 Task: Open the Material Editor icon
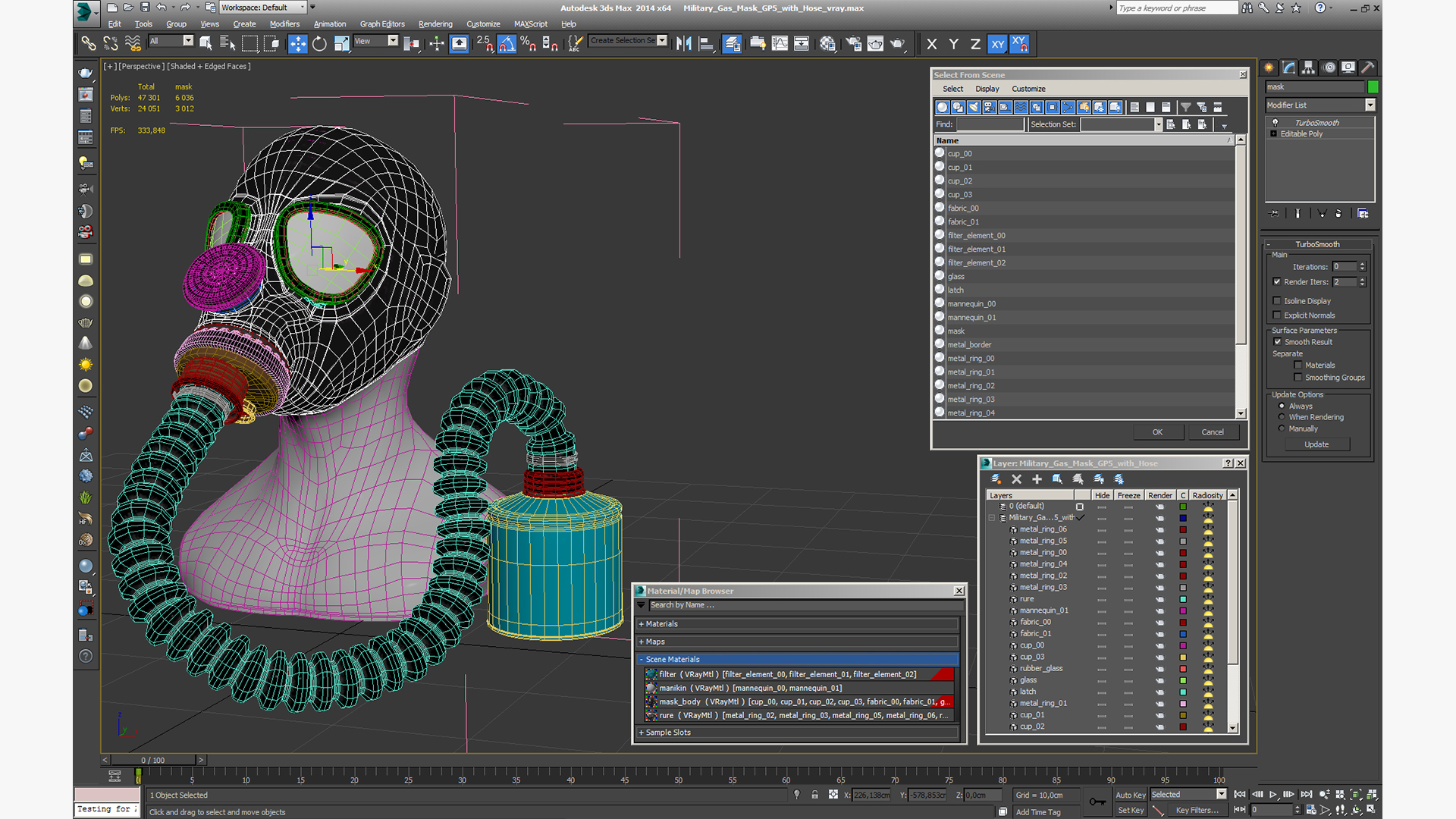pyautogui.click(x=827, y=43)
